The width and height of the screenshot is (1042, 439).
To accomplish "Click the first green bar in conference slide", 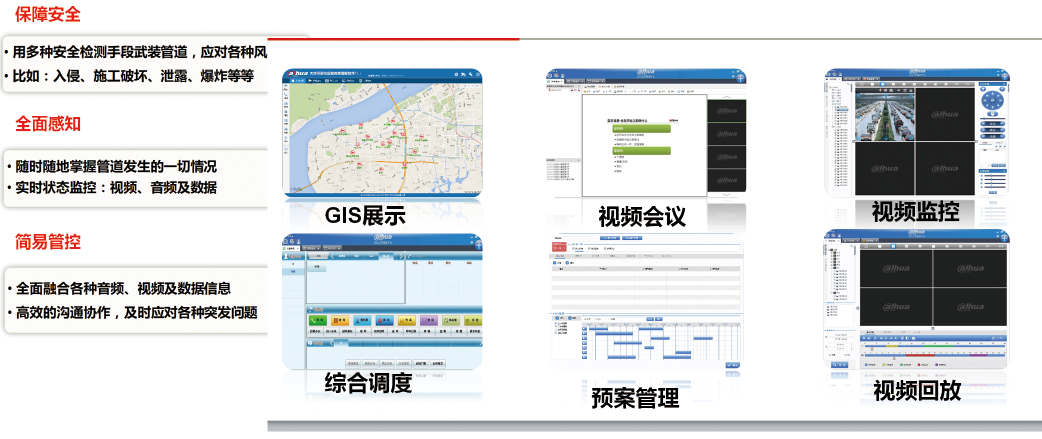I will [x=641, y=128].
